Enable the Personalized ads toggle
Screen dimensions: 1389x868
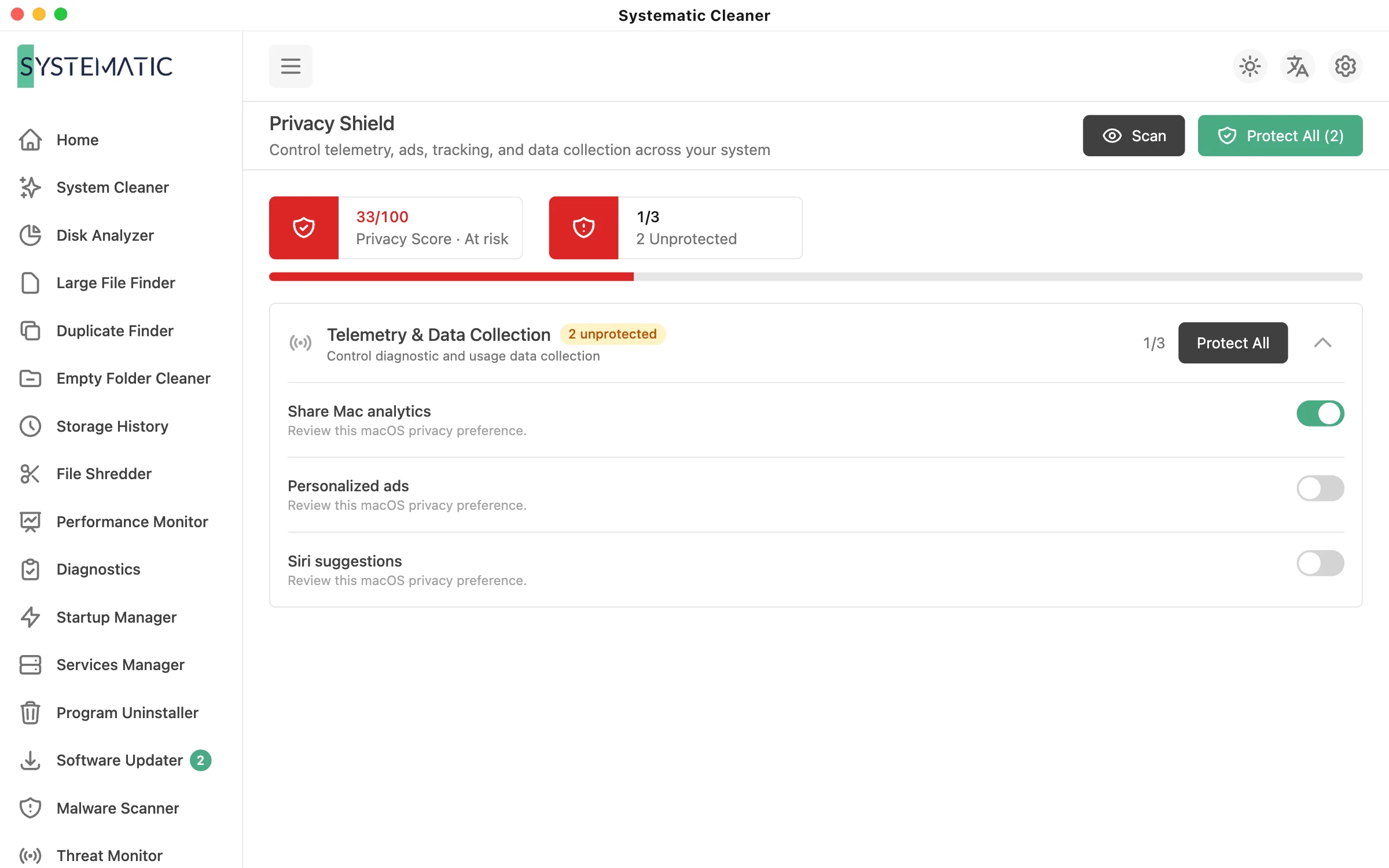(x=1320, y=488)
